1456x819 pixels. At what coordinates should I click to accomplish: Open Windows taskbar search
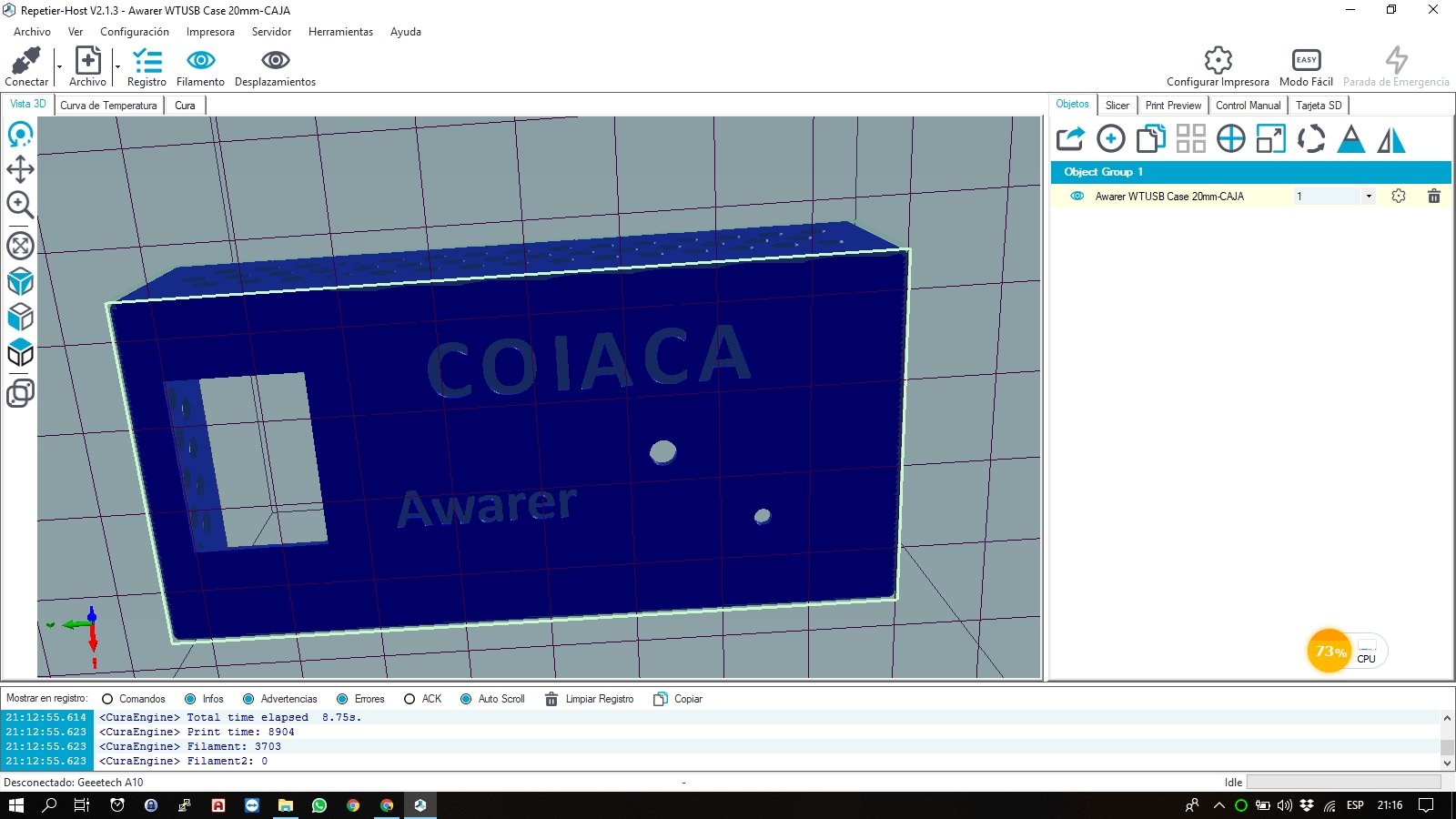pos(49,805)
